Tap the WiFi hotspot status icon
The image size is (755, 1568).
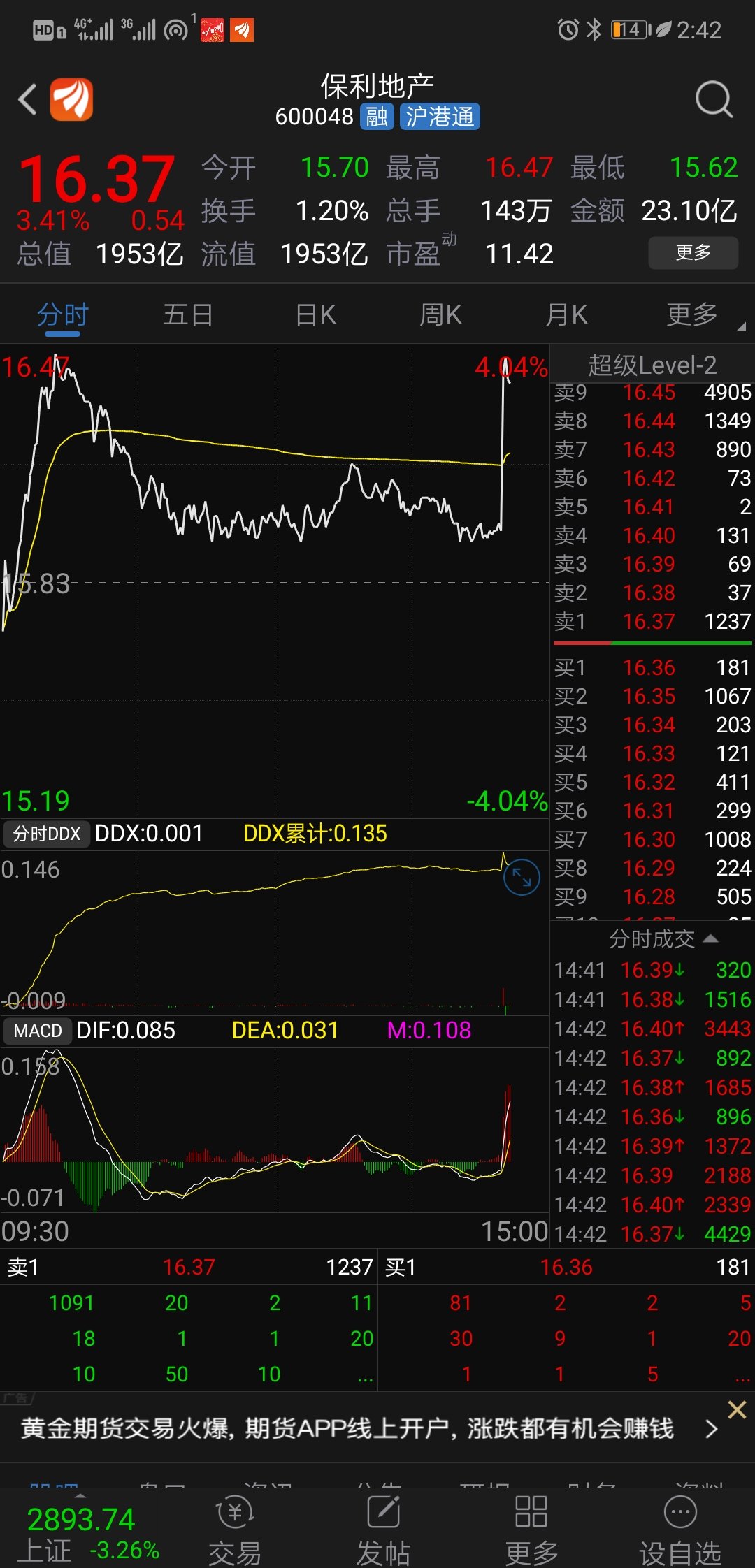pyautogui.click(x=176, y=30)
